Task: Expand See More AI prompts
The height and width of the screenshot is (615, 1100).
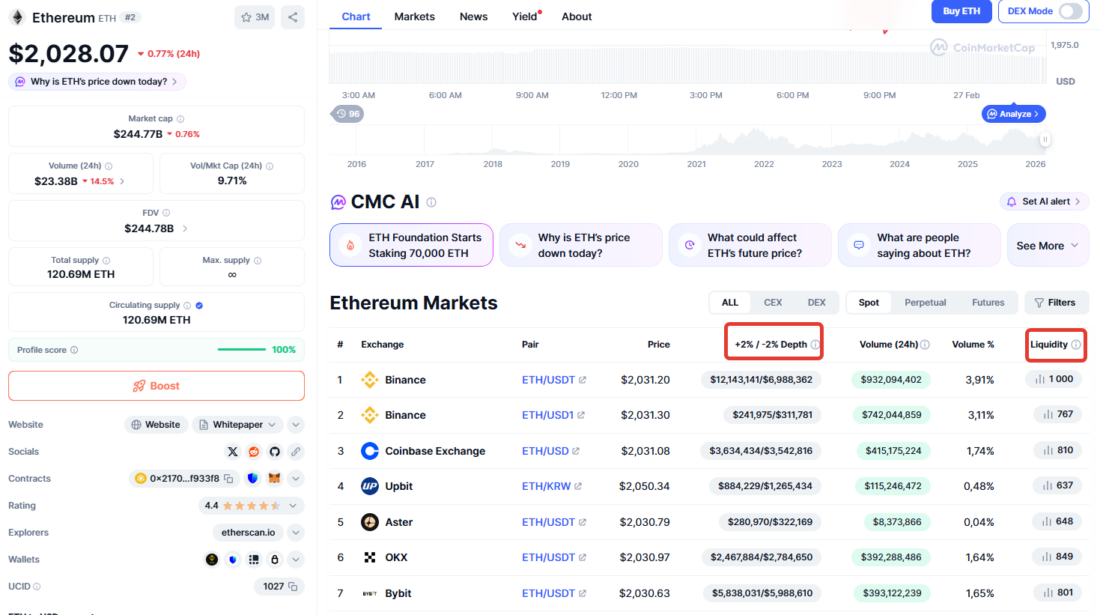Action: pyautogui.click(x=1047, y=245)
